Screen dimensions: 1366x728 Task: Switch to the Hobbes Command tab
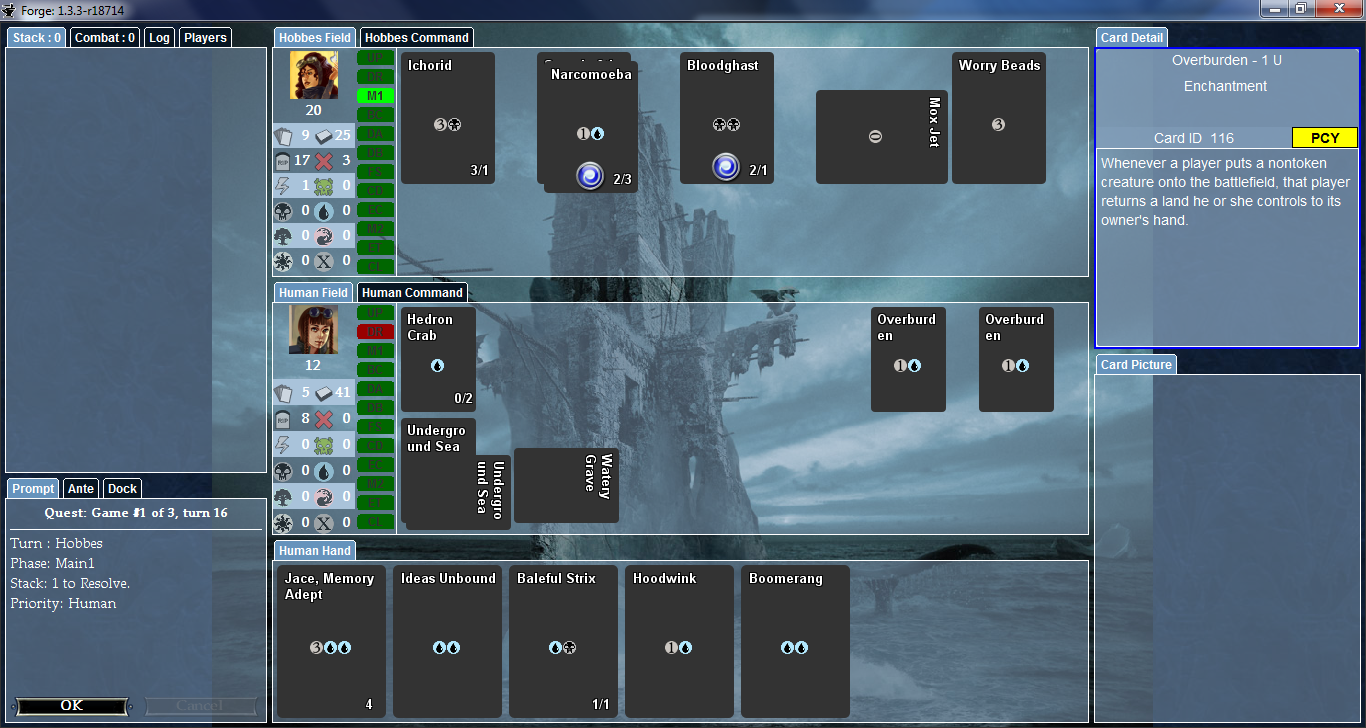(416, 38)
